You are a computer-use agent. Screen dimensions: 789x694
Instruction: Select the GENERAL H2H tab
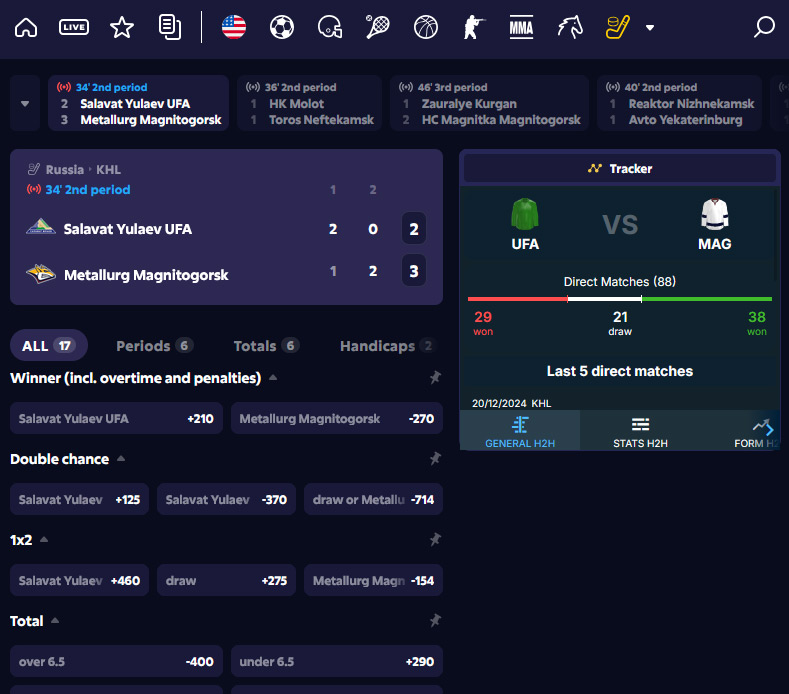520,431
